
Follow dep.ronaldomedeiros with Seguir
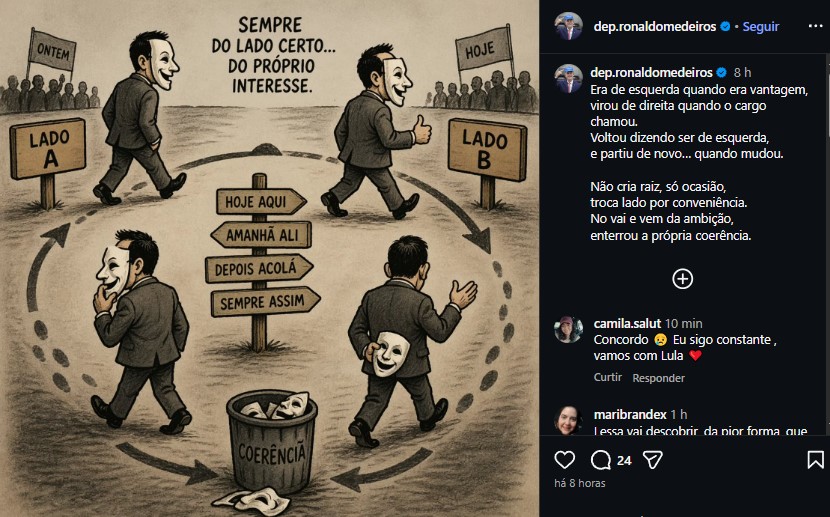(x=761, y=26)
